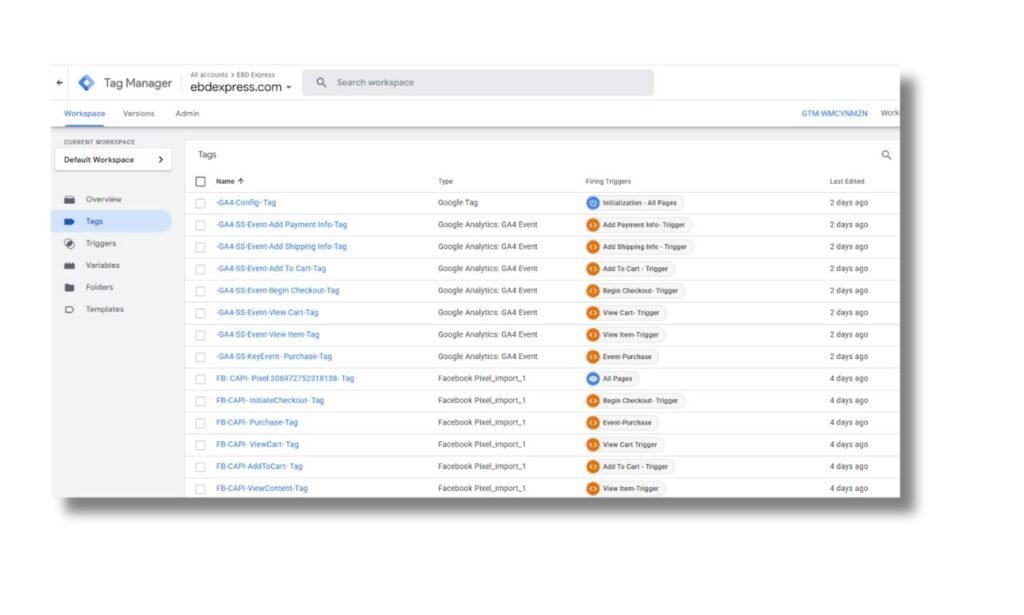The image size is (1024, 615).
Task: Select checkbox for FB-CAPI- Purchase-Tag
Action: point(201,423)
